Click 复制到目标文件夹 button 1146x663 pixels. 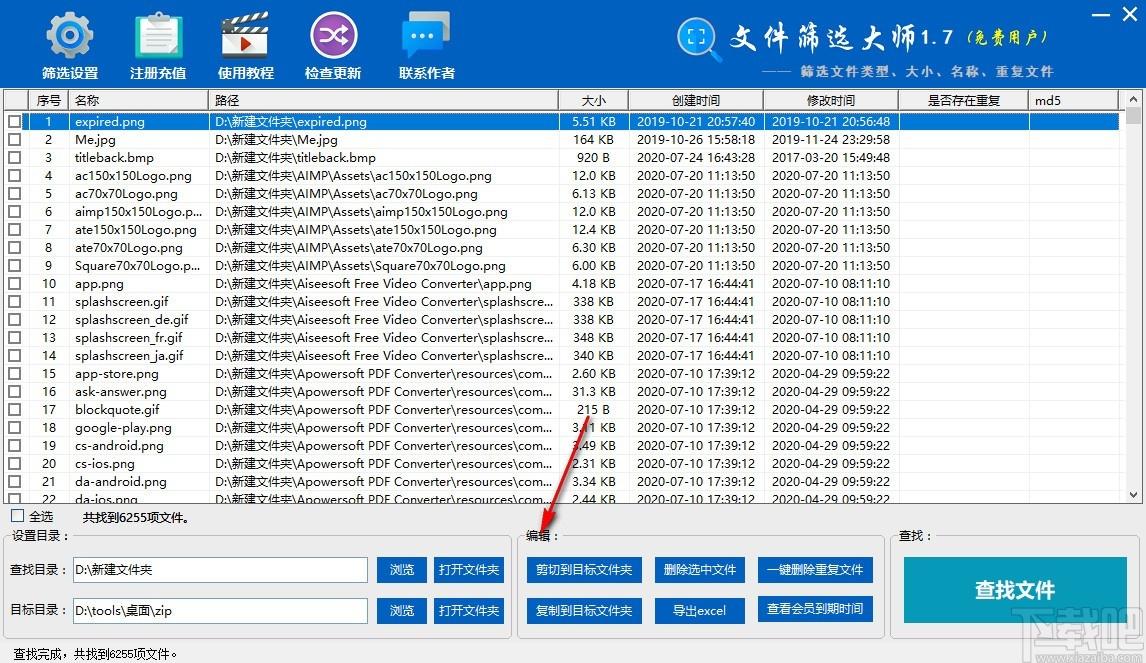click(584, 610)
